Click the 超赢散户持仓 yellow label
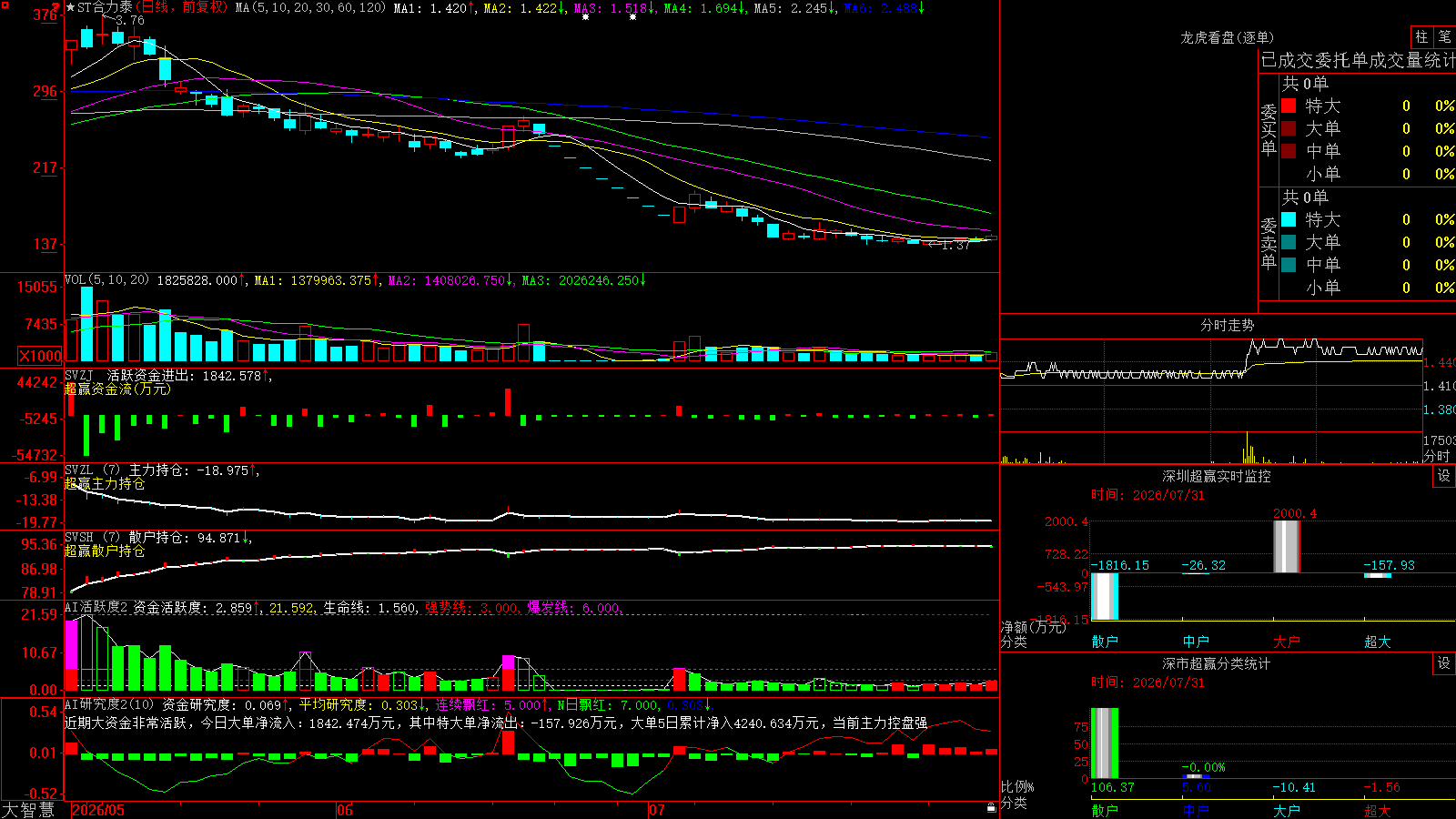Screen dimensions: 1456x819 click(105, 551)
